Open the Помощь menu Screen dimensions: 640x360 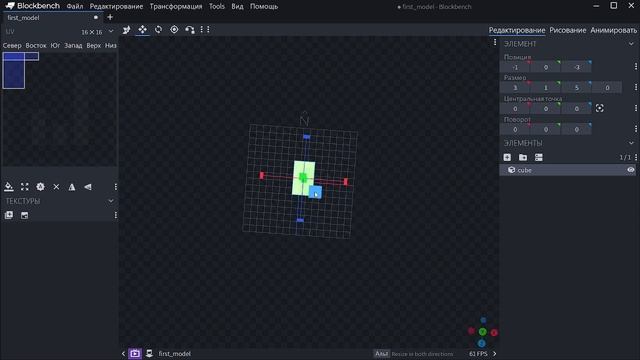264,6
